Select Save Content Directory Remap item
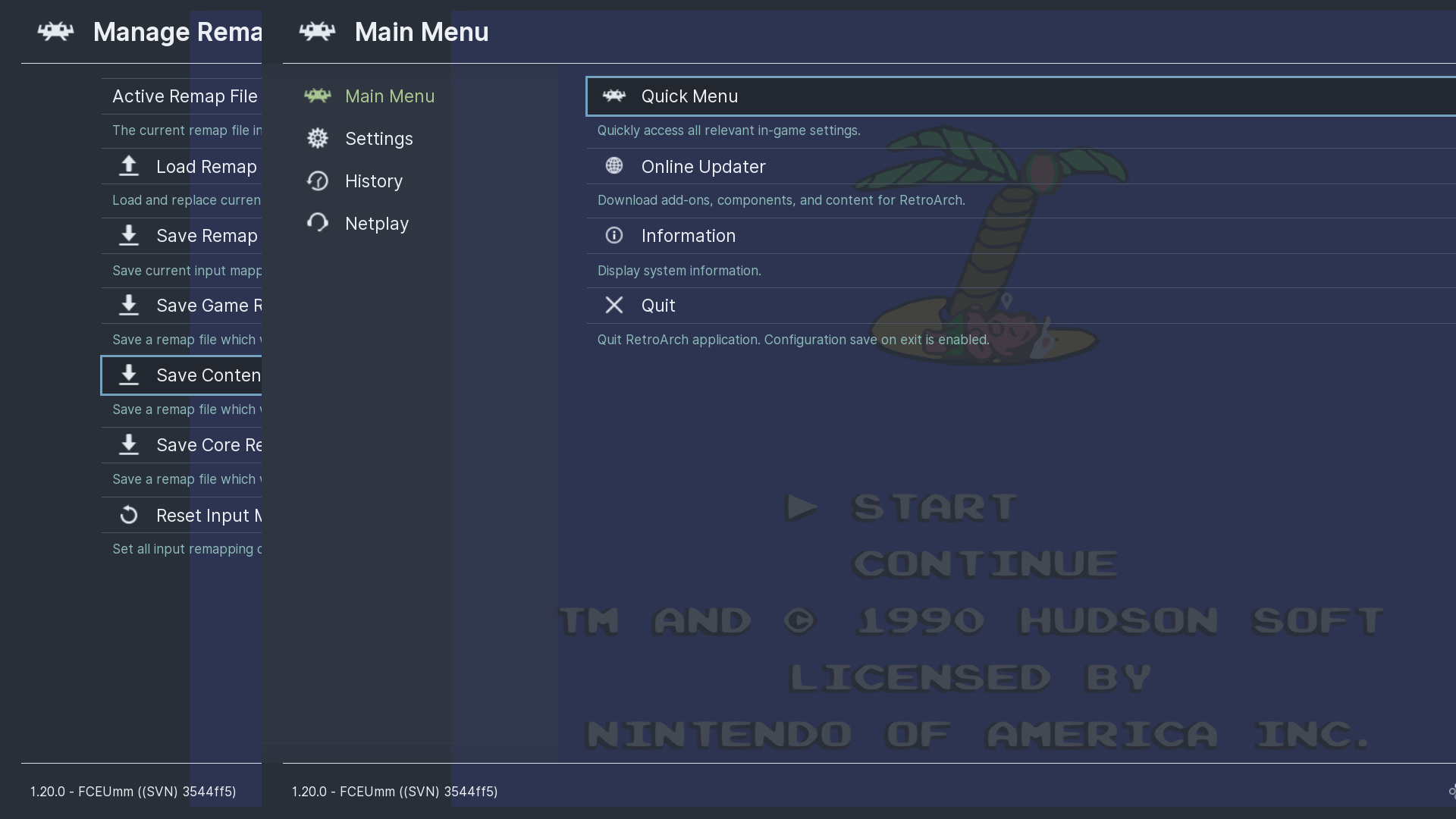Viewport: 1456px width, 819px height. 208,375
